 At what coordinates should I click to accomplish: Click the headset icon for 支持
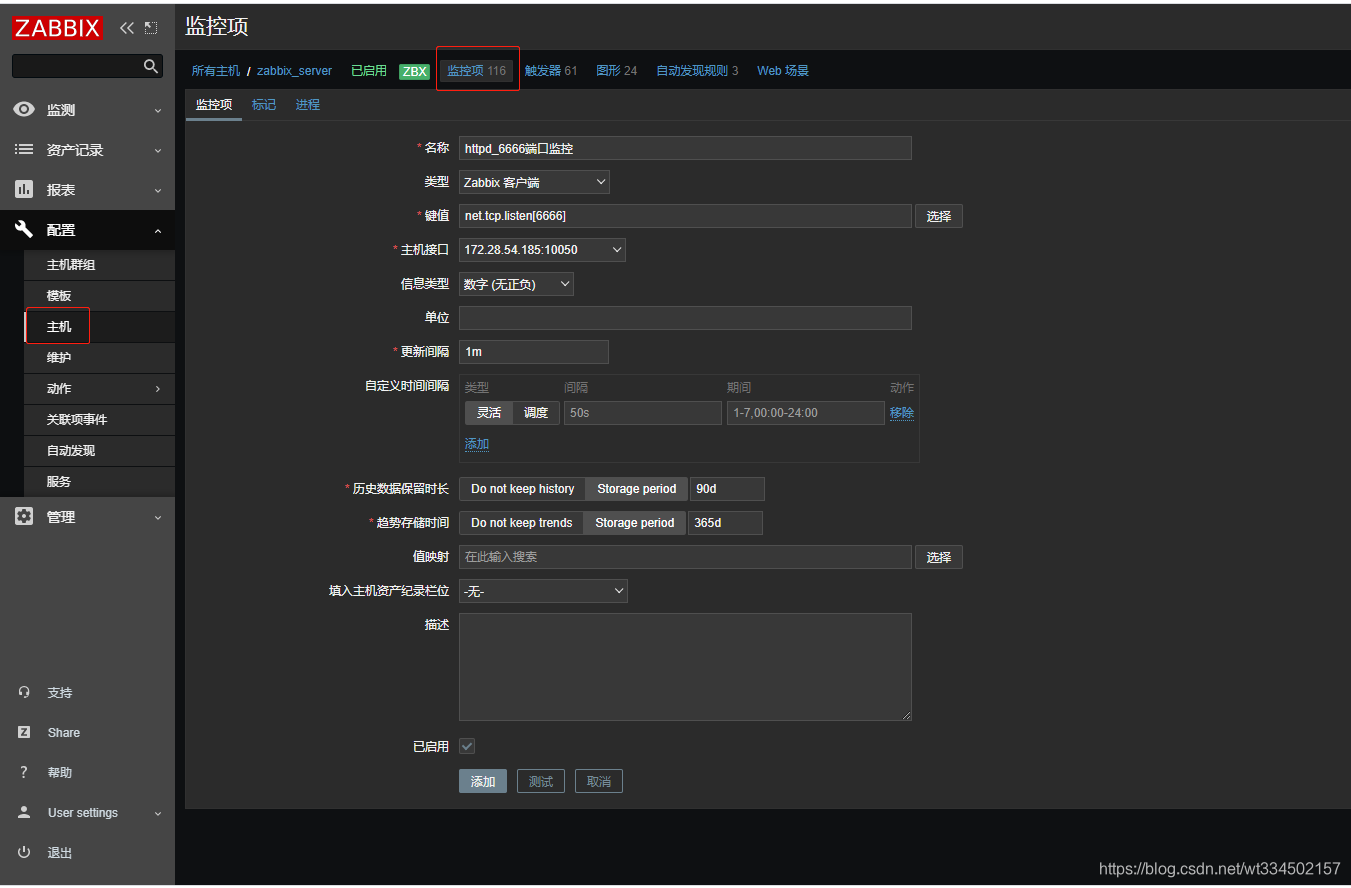click(x=24, y=692)
